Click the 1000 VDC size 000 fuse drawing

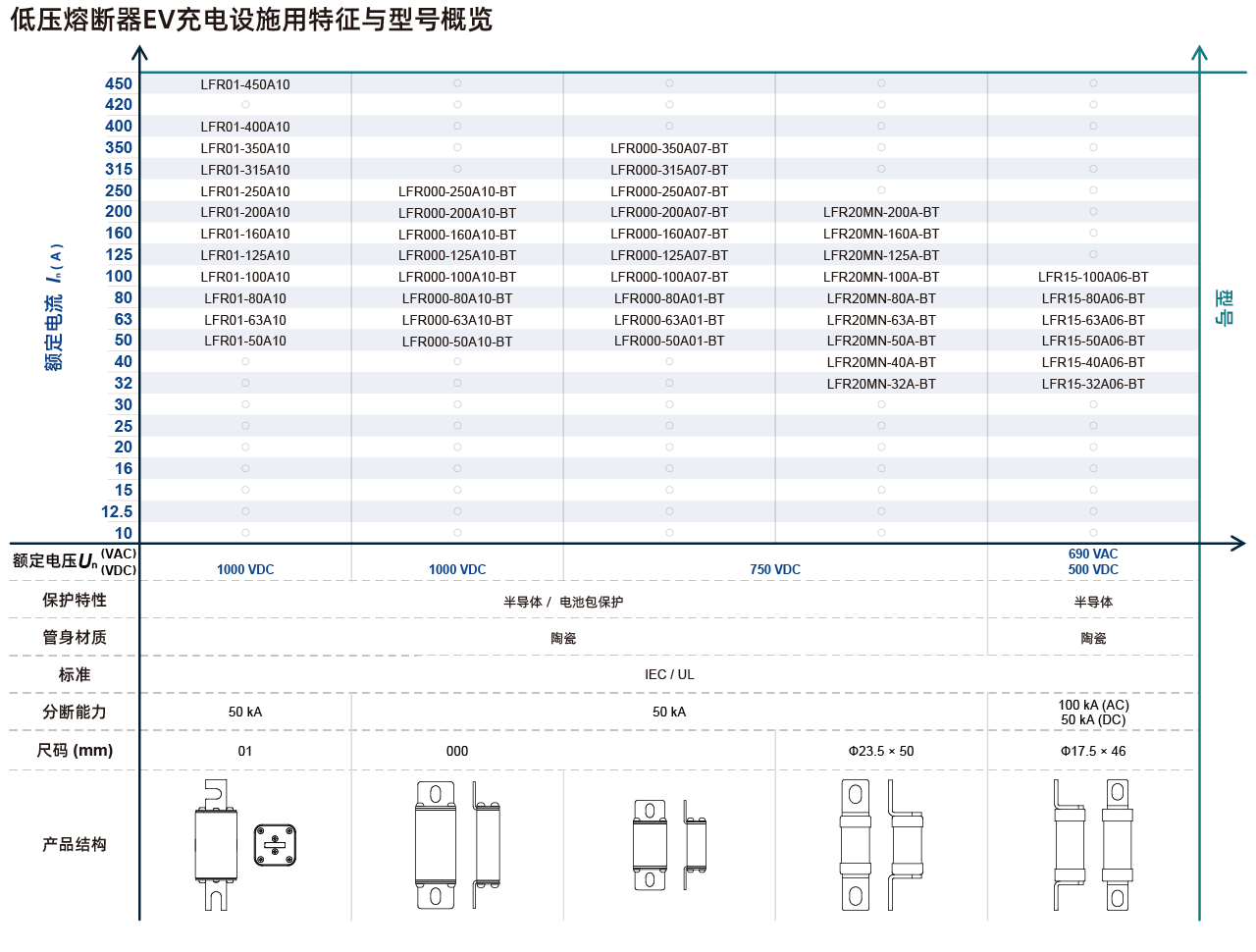[457, 845]
